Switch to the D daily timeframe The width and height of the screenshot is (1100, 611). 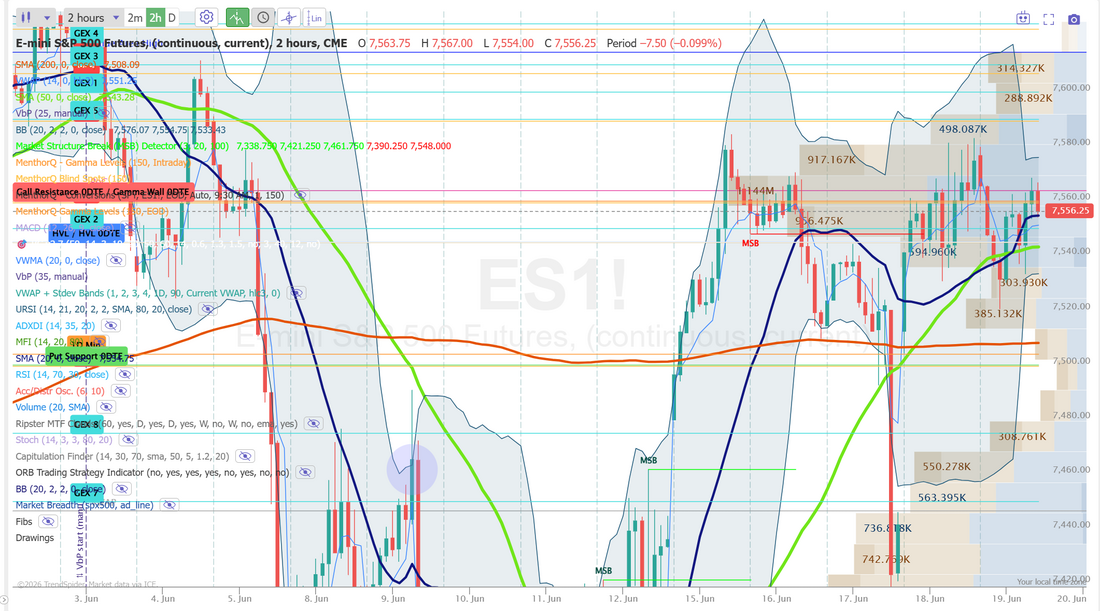[172, 18]
